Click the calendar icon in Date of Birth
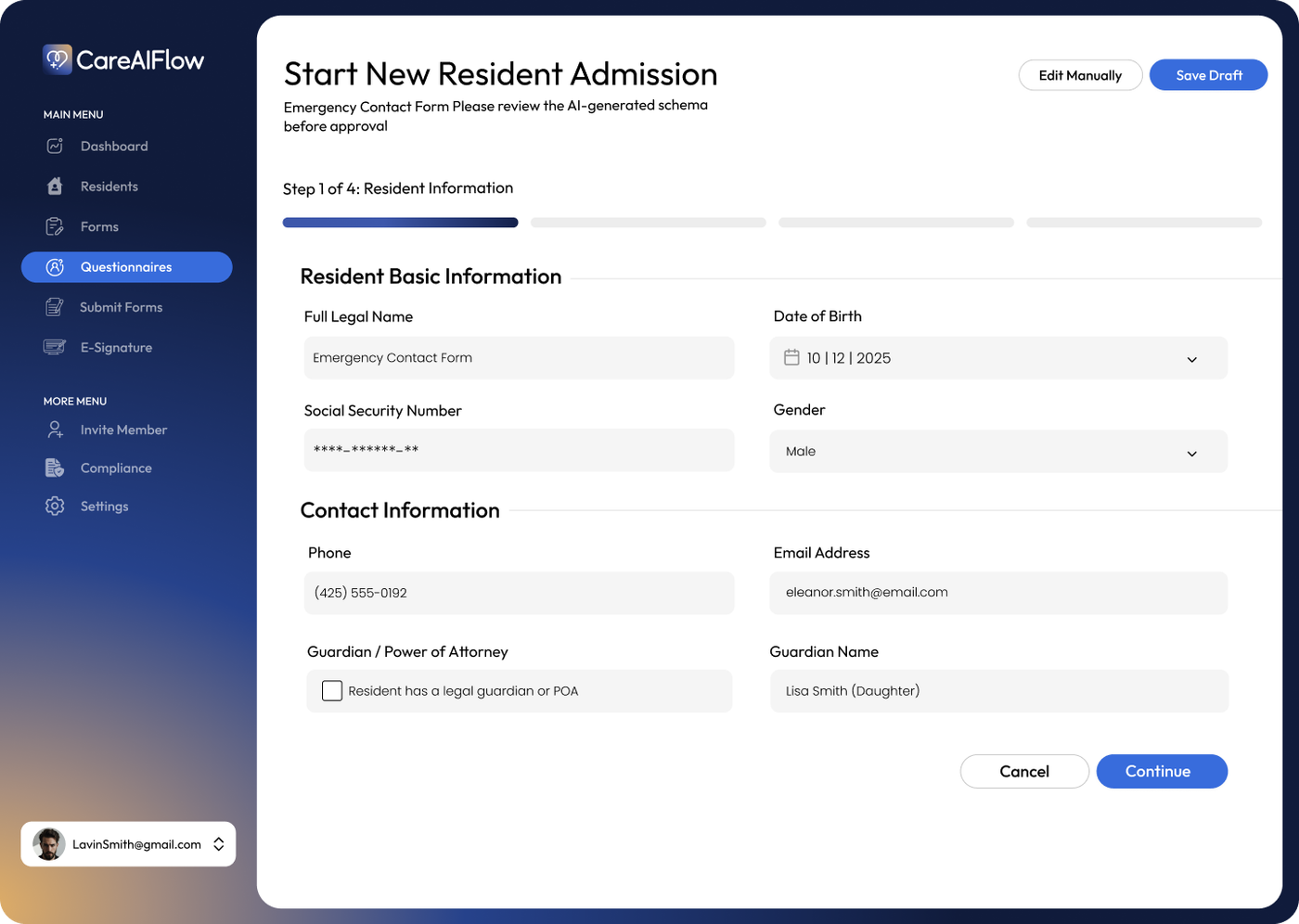The width and height of the screenshot is (1299, 924). pyautogui.click(x=791, y=357)
